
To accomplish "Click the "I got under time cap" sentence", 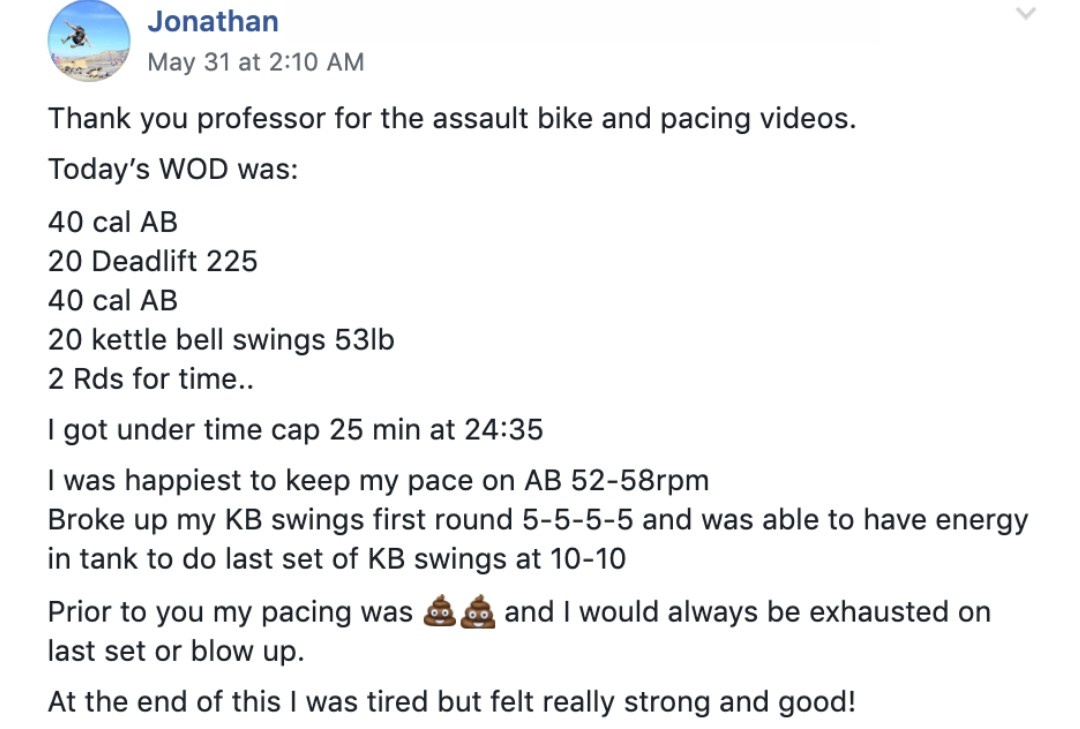I will click(x=295, y=430).
